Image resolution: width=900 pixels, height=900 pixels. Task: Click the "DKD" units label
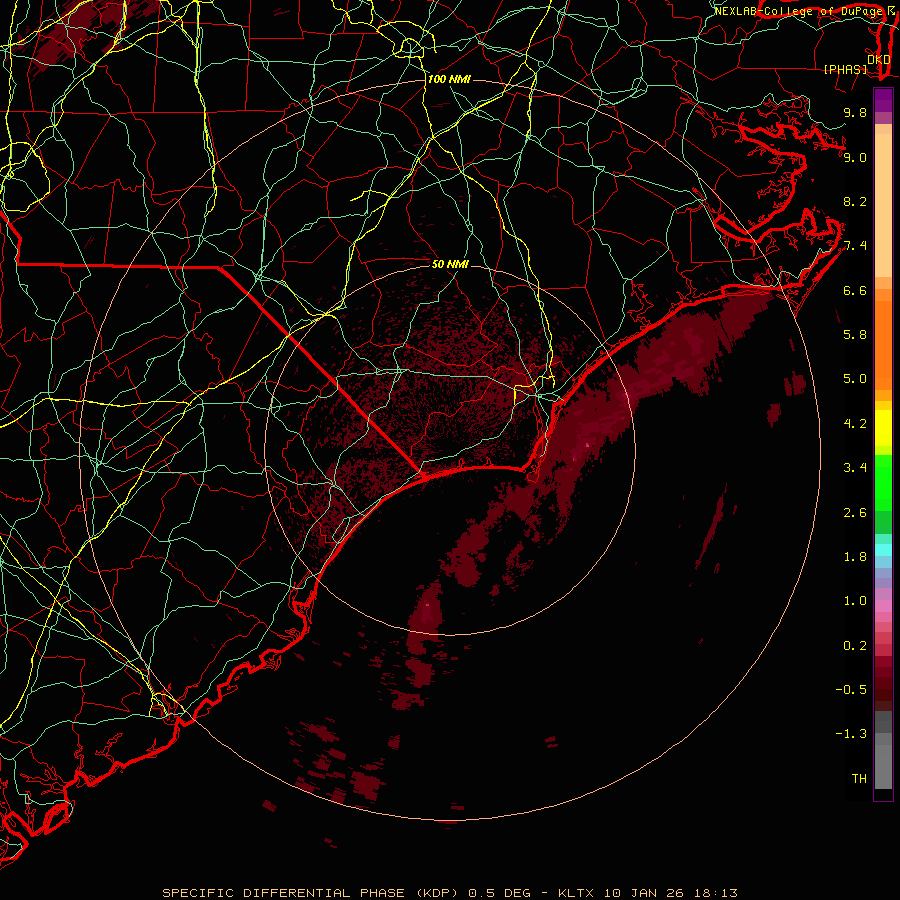pyautogui.click(x=879, y=60)
